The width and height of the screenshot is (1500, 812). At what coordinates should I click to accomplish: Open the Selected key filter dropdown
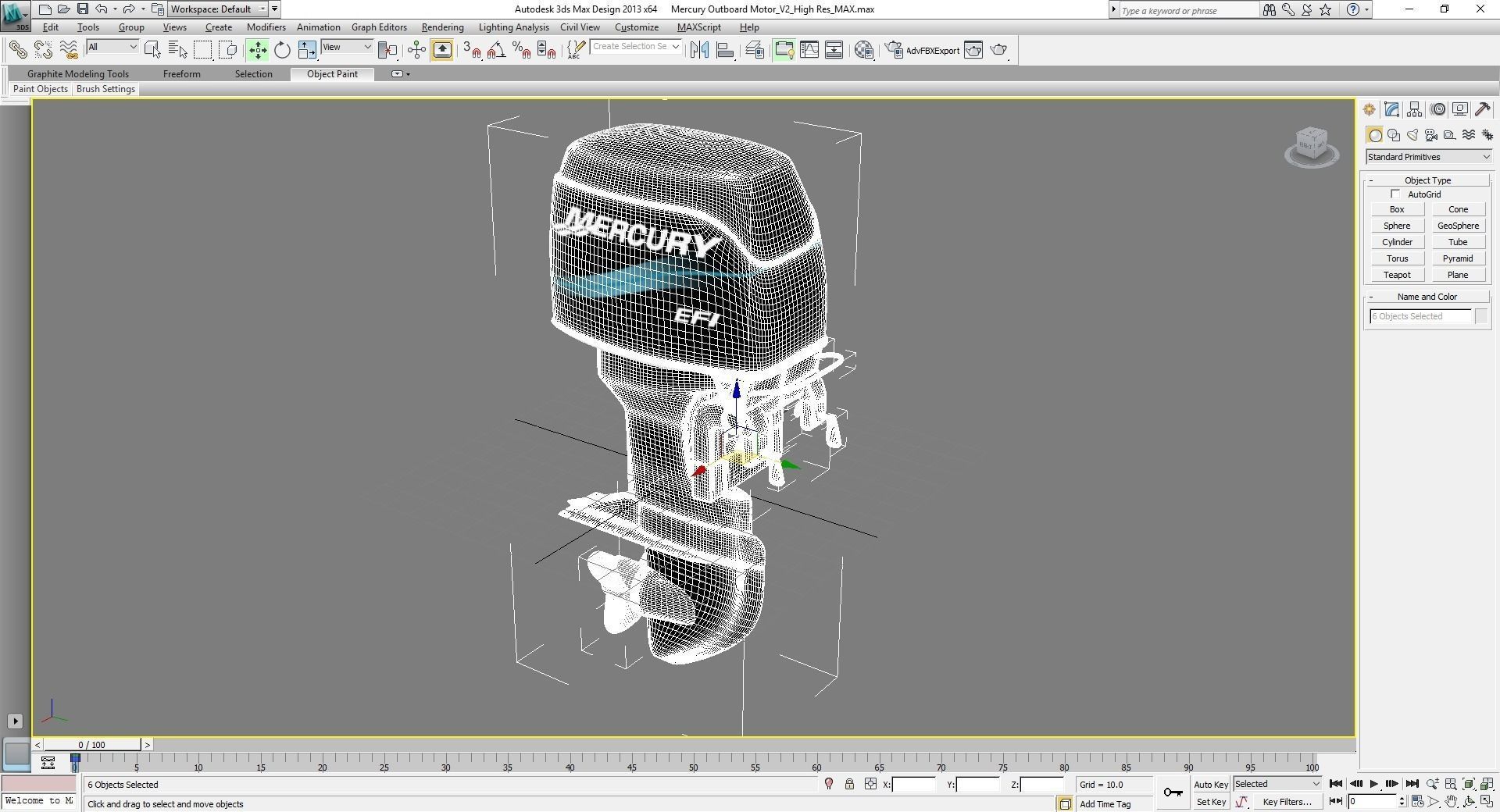pos(1277,784)
